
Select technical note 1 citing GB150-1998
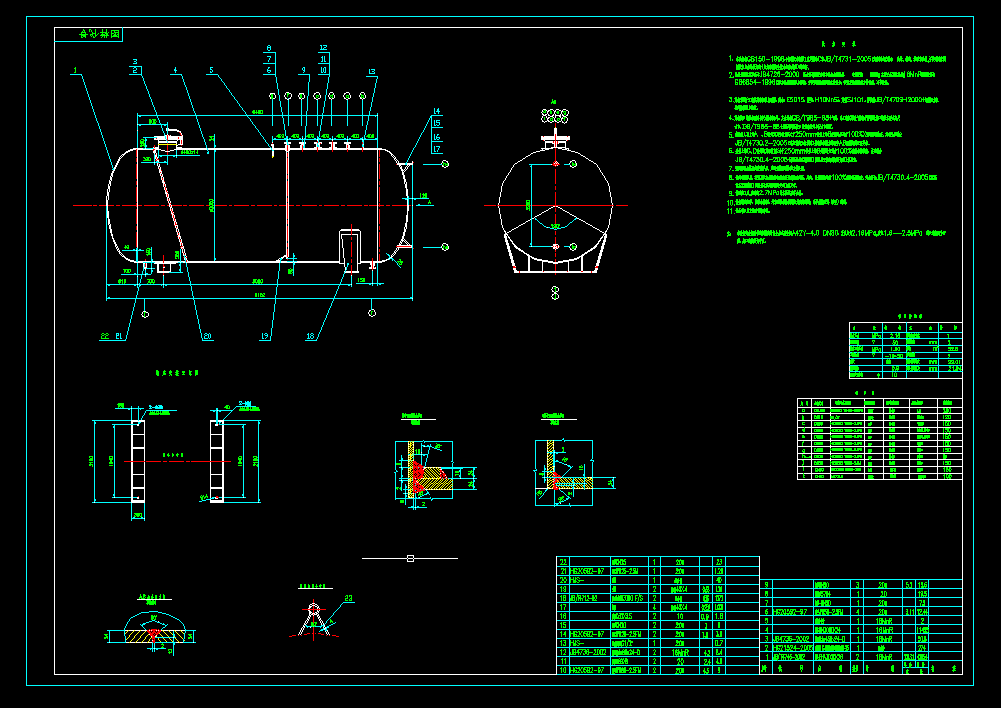point(838,63)
